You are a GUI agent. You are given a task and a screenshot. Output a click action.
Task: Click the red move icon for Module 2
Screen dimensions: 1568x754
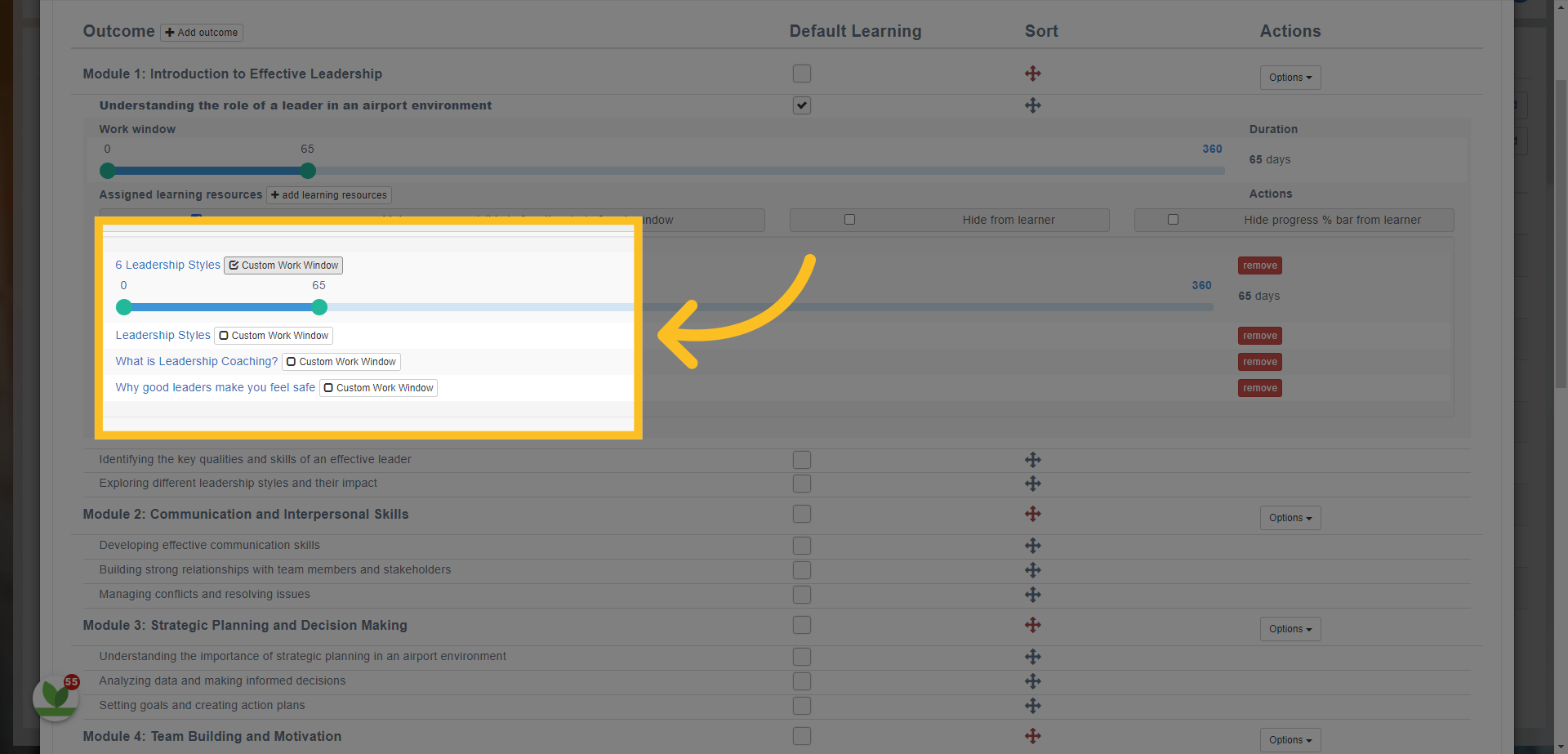pos(1032,514)
